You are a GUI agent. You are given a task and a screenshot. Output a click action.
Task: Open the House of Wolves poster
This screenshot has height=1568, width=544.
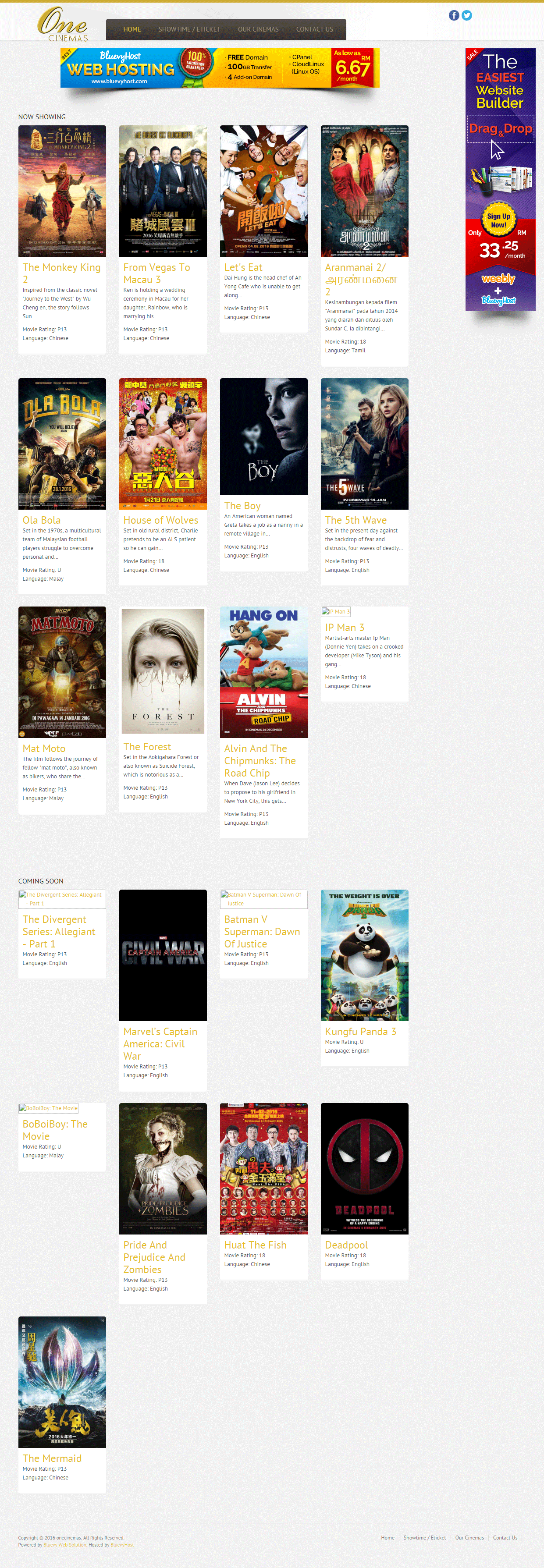point(163,444)
